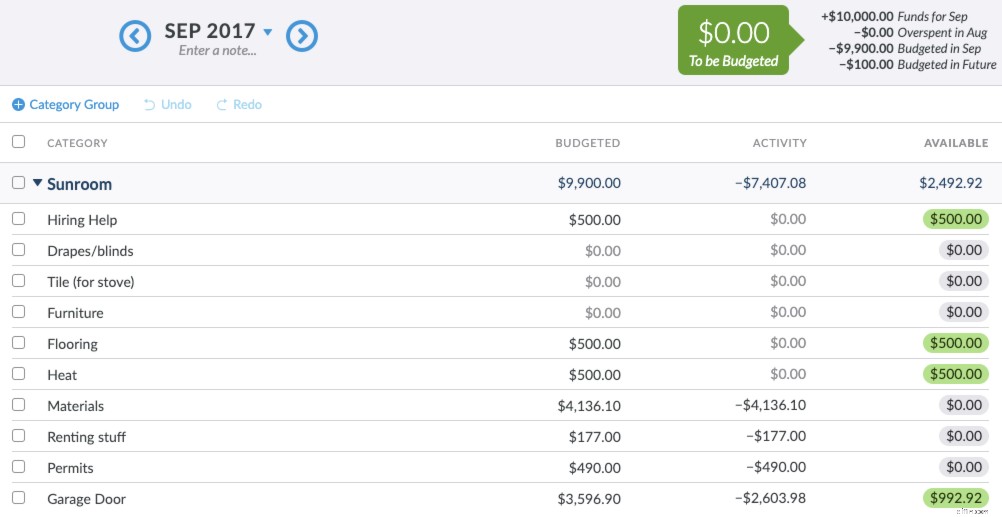
Task: Toggle the Sunroom group checkbox
Action: [x=18, y=183]
